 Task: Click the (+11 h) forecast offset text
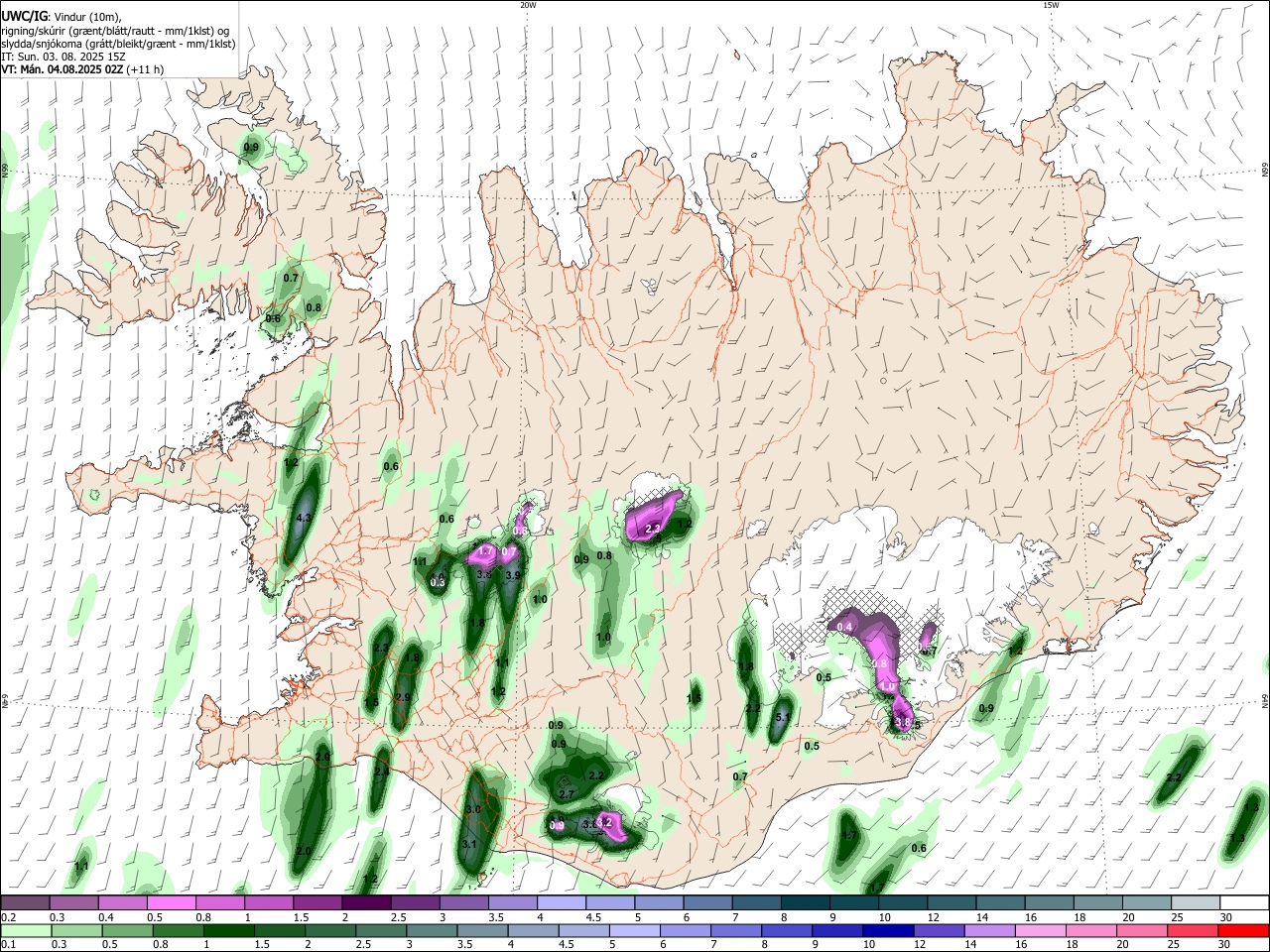point(146,69)
